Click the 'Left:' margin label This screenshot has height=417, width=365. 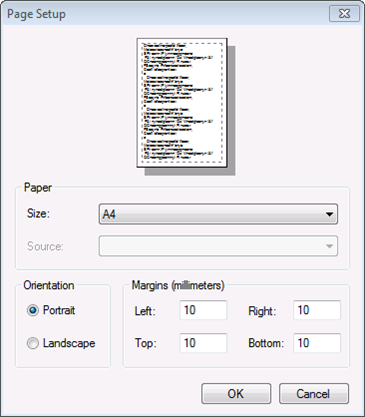pos(145,311)
